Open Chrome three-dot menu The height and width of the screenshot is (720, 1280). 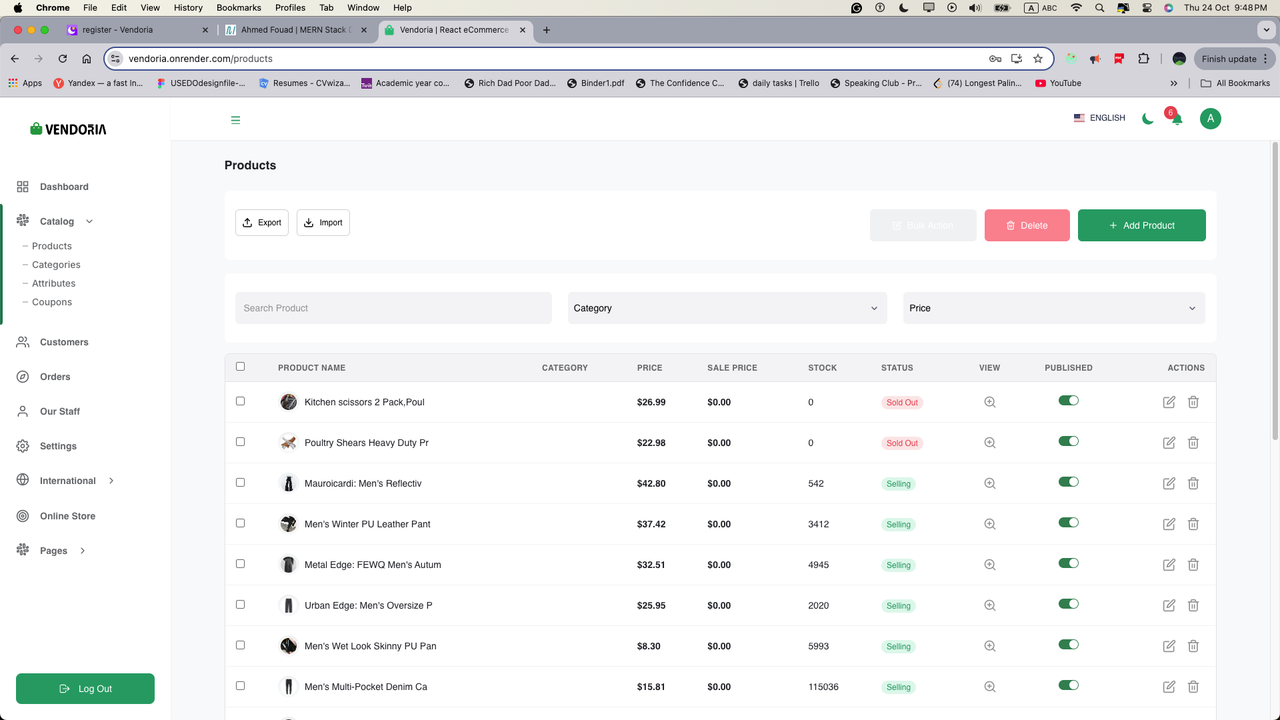pos(1266,58)
